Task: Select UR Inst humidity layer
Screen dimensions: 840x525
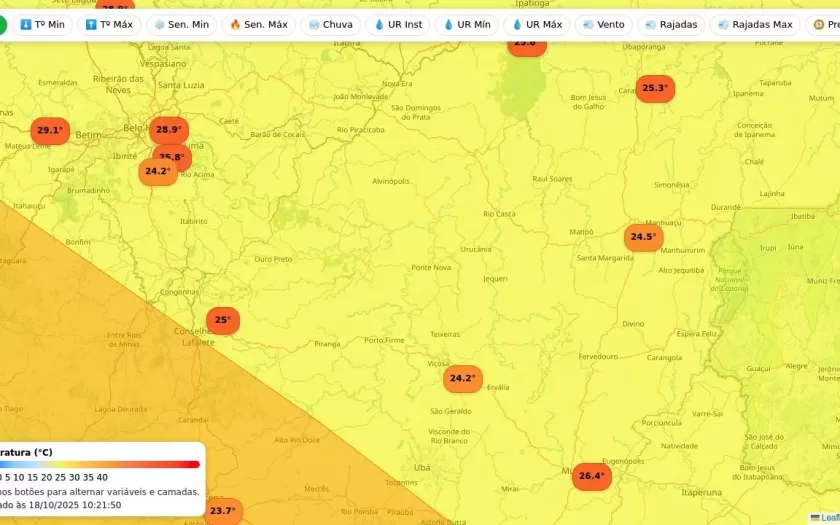Action: [397, 24]
